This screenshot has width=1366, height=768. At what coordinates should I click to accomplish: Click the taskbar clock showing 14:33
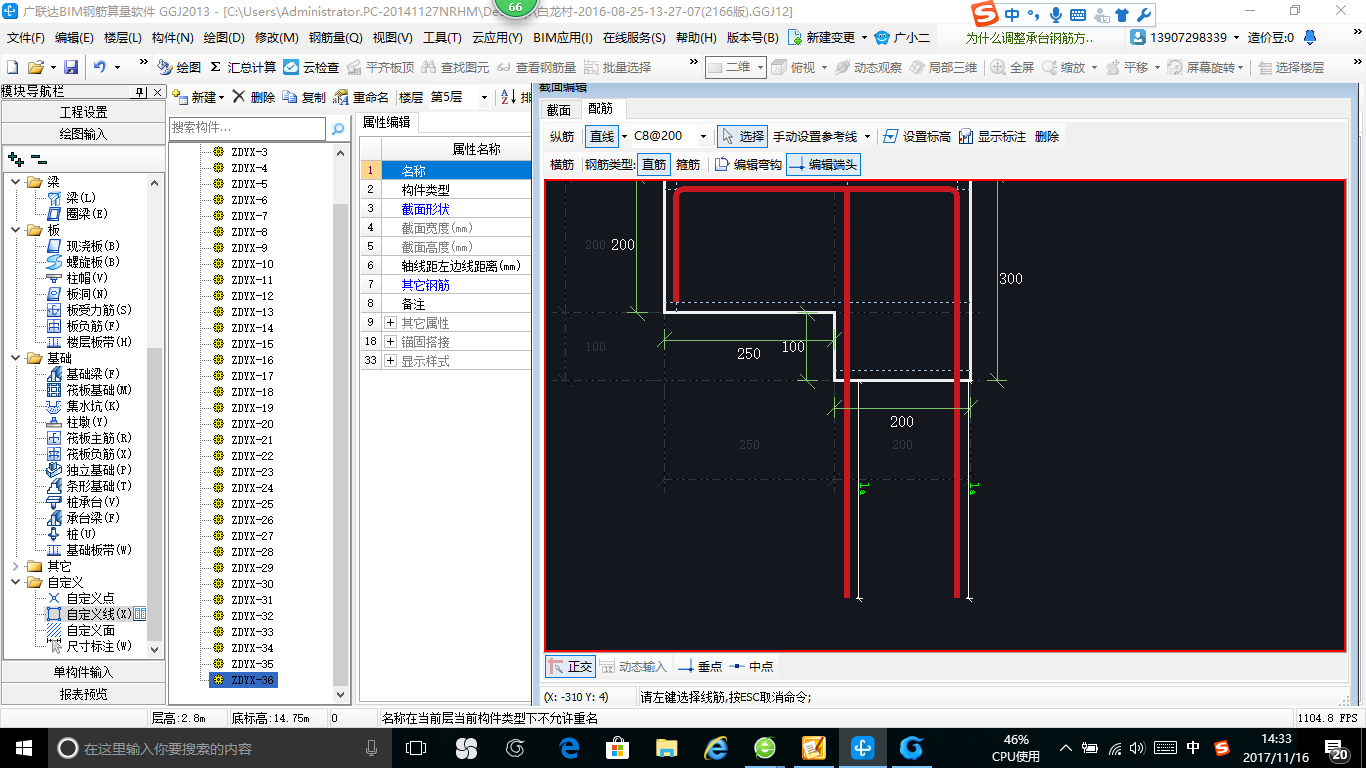coord(1275,748)
